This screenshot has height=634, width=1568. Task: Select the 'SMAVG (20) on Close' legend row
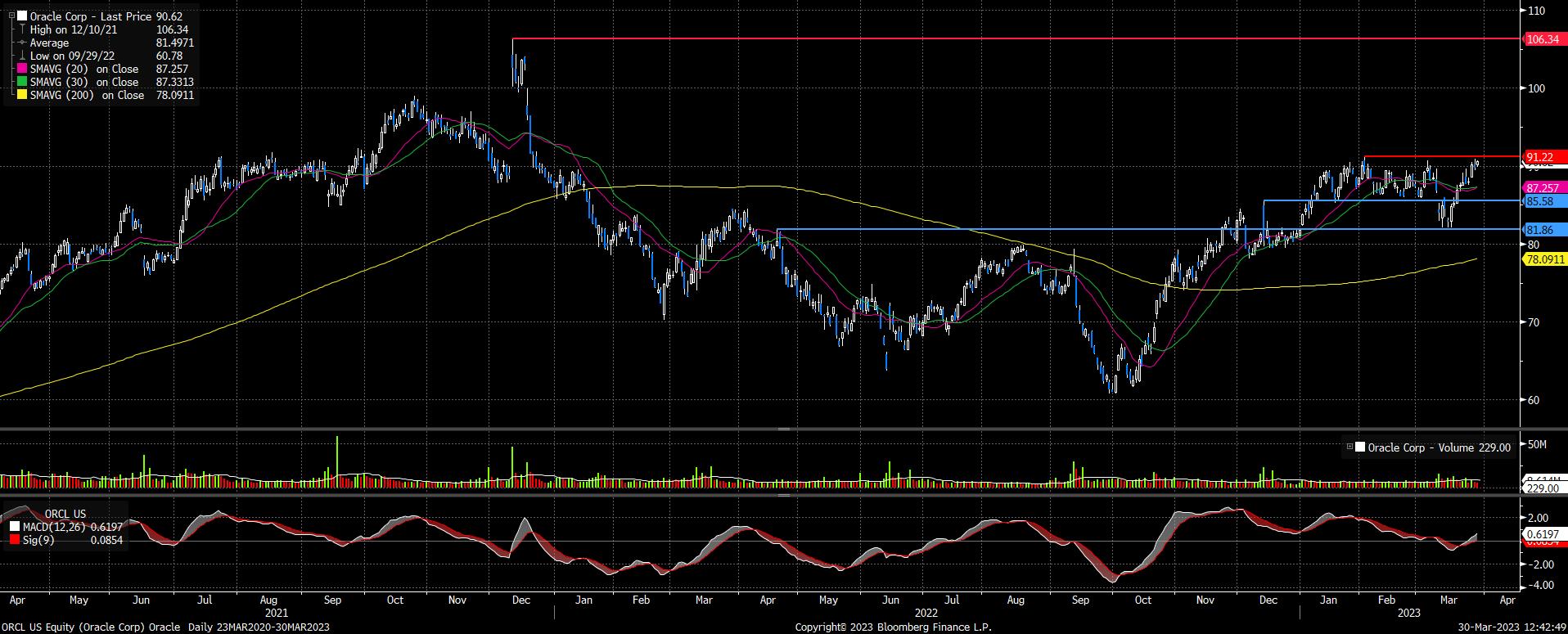click(x=101, y=69)
